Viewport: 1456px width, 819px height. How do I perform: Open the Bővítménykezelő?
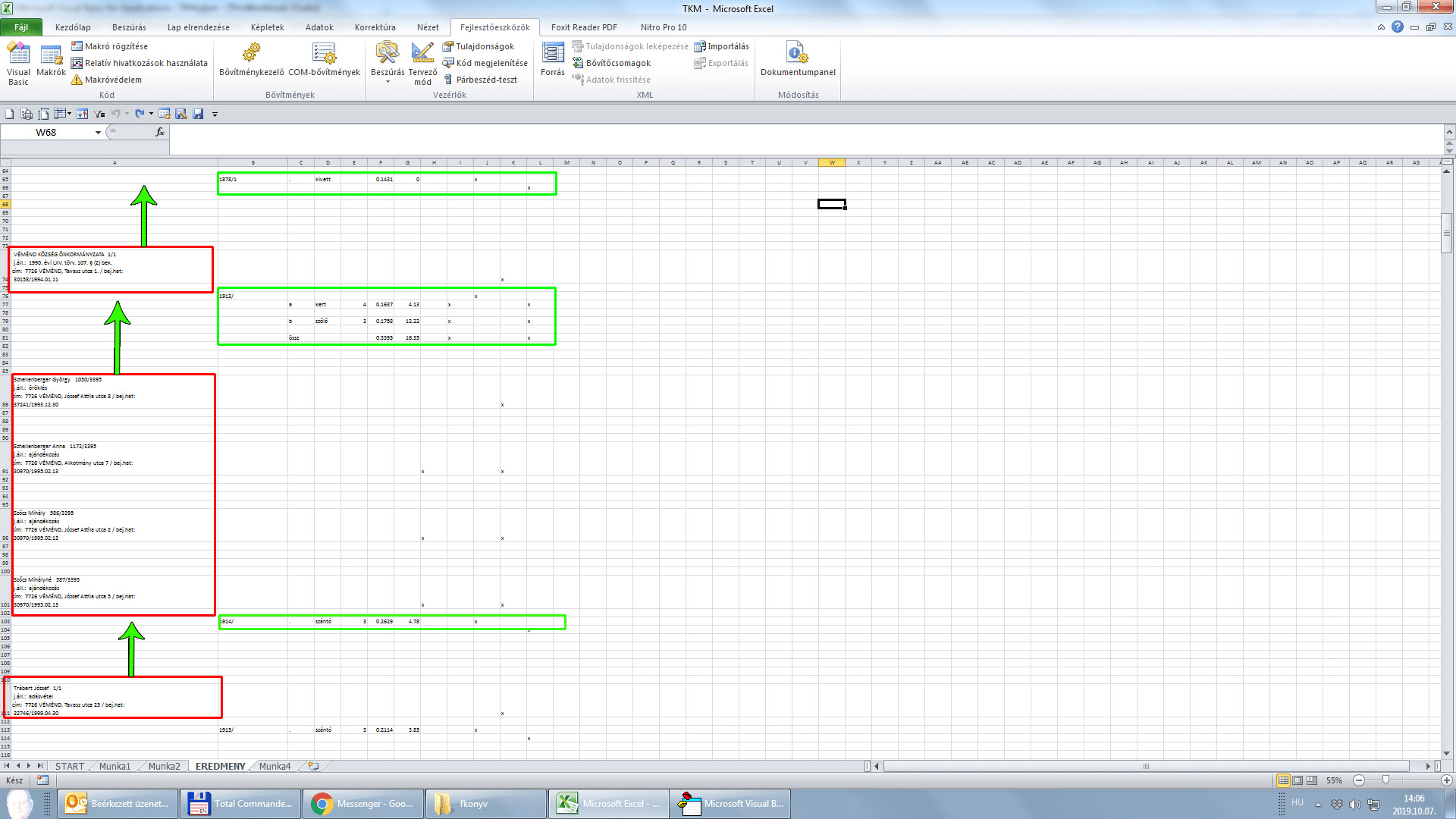coord(250,63)
